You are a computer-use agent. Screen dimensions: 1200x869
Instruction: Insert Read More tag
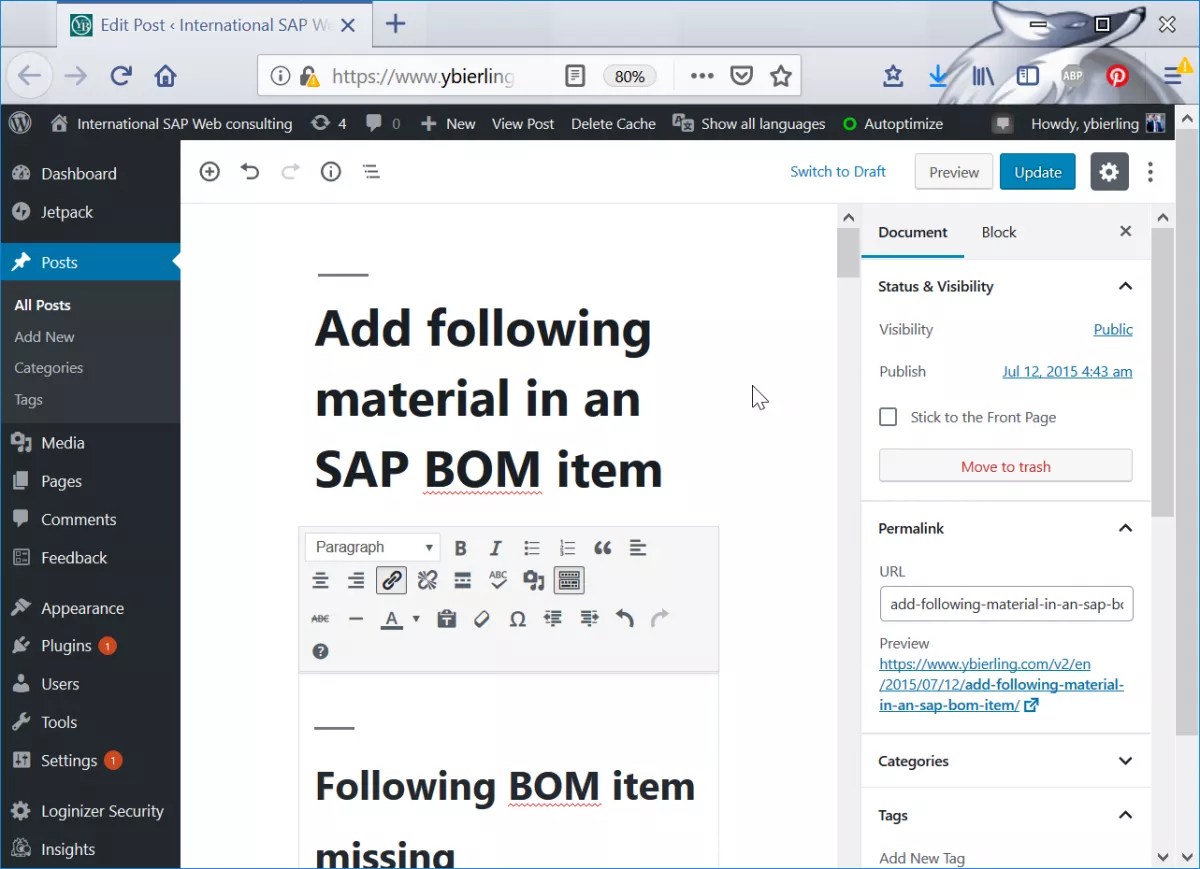click(x=462, y=581)
